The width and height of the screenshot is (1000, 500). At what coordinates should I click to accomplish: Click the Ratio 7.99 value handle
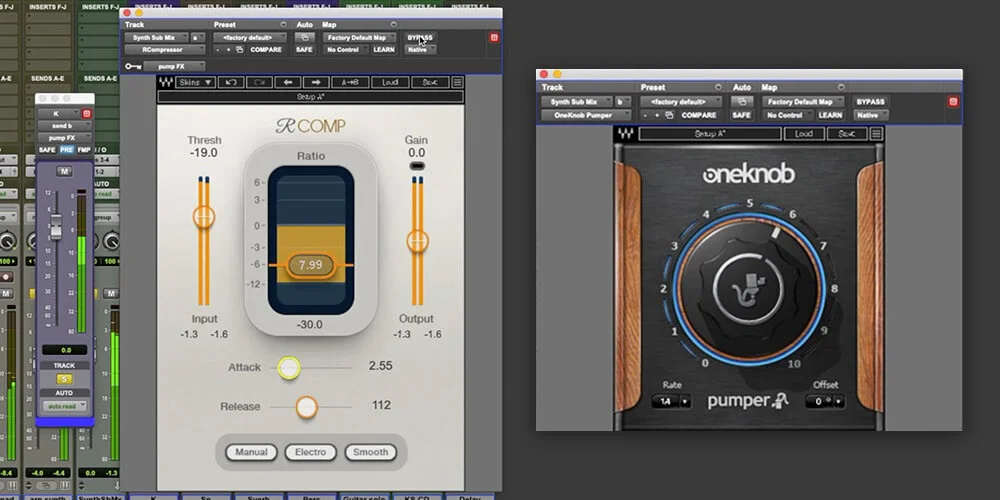[311, 265]
